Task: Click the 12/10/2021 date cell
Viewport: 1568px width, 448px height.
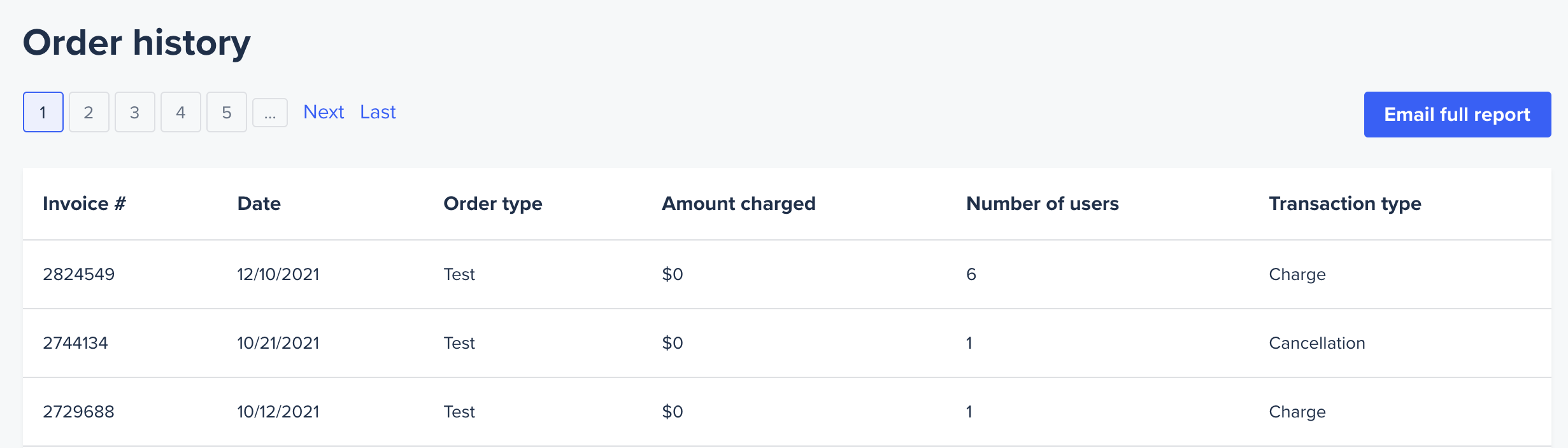Action: [278, 274]
